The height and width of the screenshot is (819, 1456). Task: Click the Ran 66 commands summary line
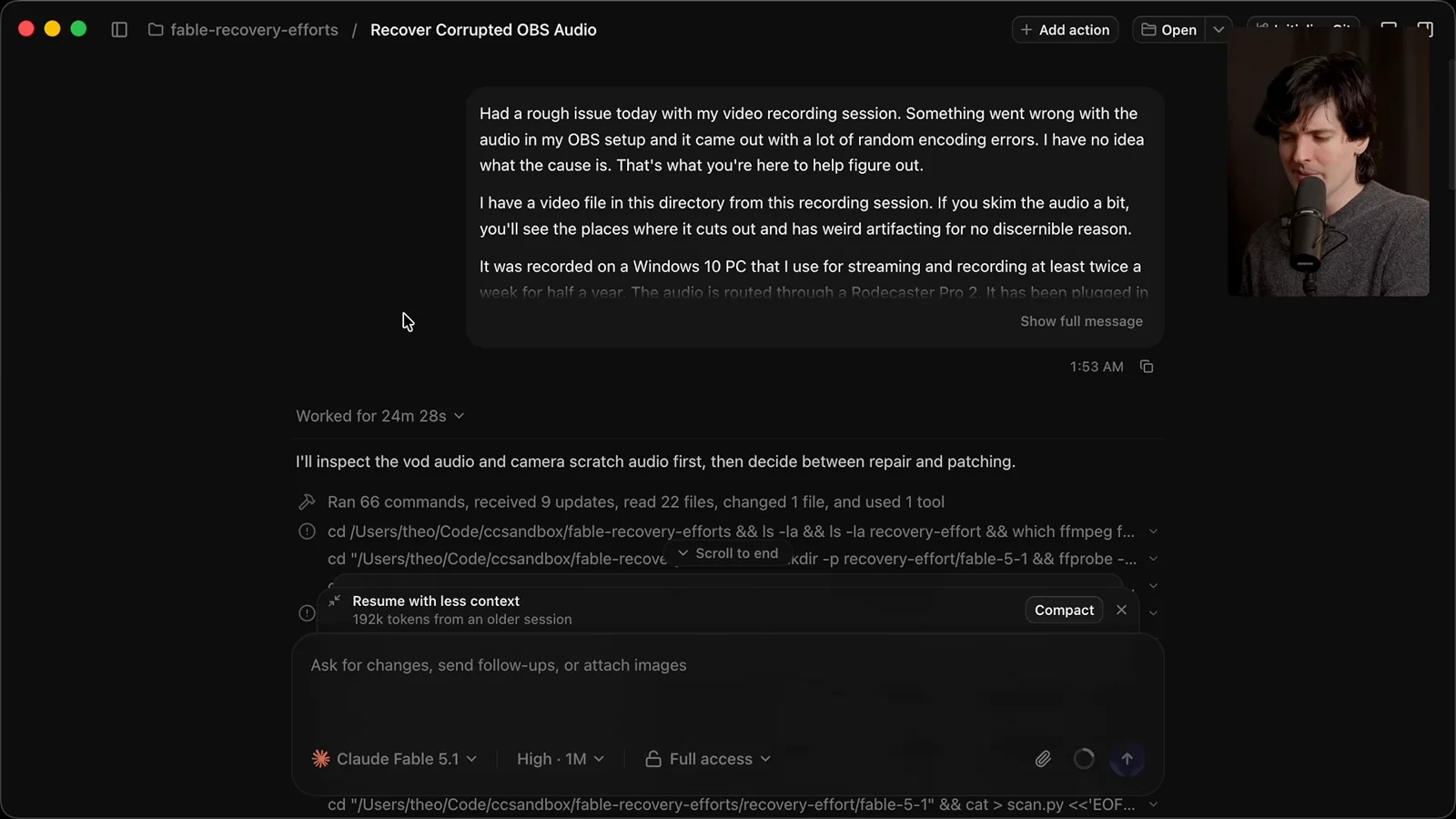click(635, 502)
